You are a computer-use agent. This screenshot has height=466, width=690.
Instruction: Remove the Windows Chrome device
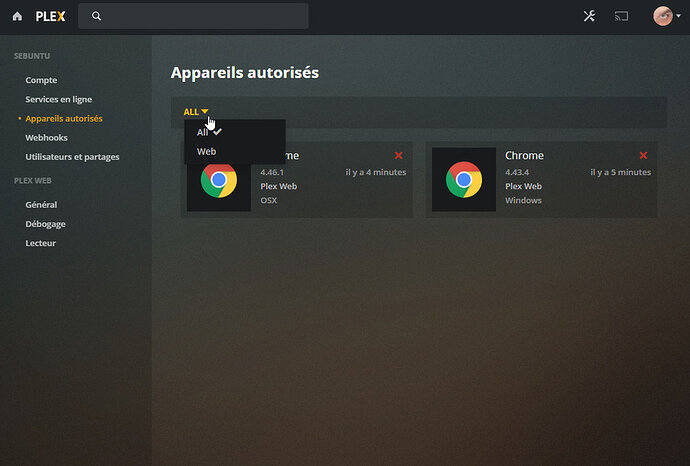[643, 155]
